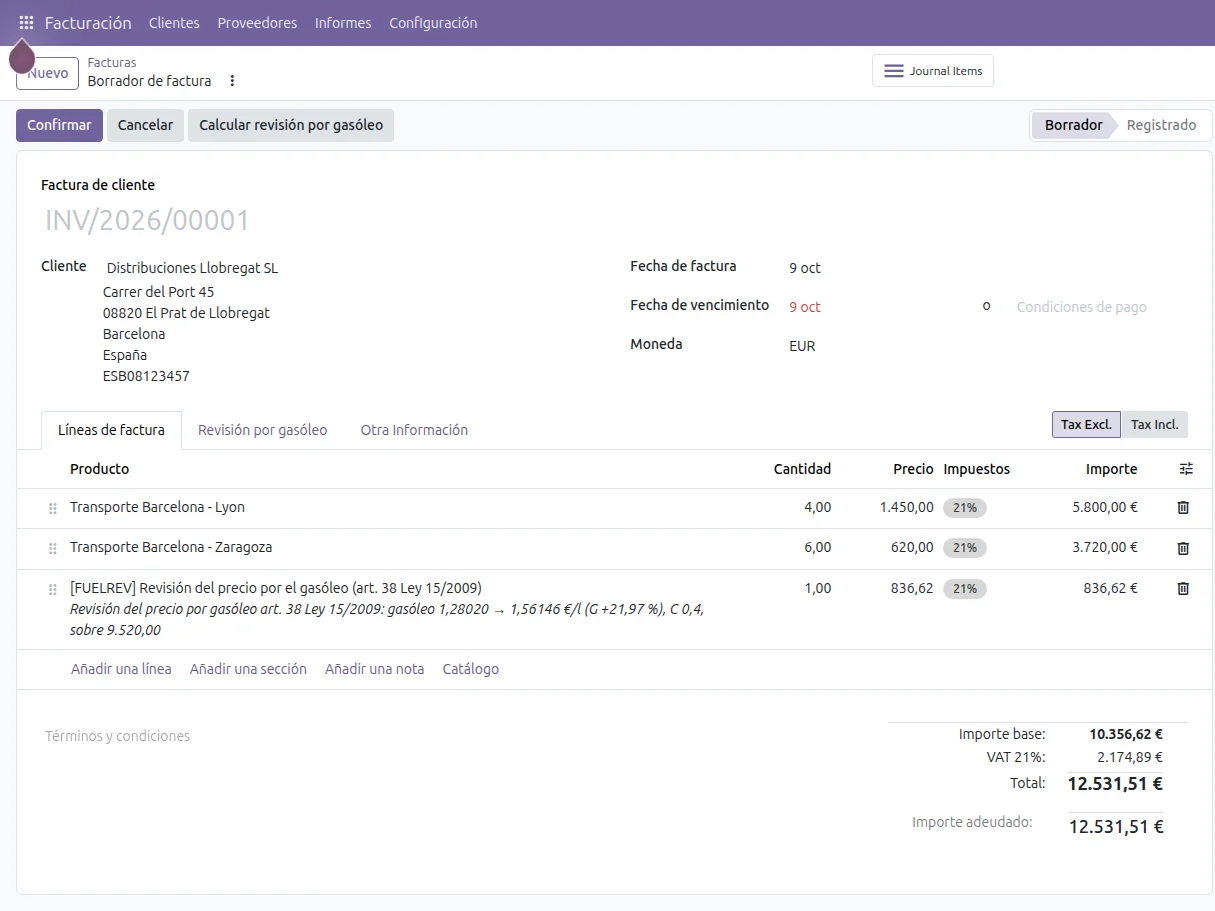Open the Proveedores menu
The height and width of the screenshot is (911, 1215).
pyautogui.click(x=257, y=22)
